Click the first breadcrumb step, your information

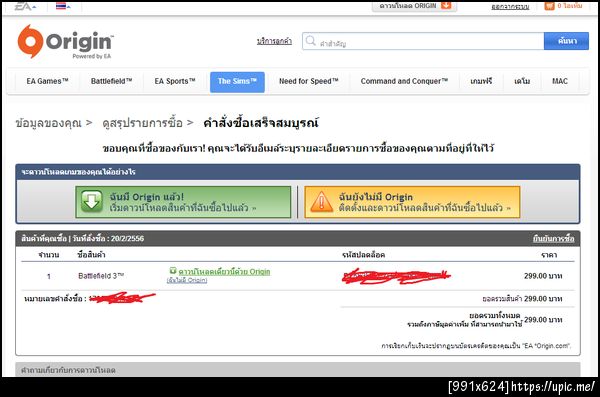(x=49, y=123)
